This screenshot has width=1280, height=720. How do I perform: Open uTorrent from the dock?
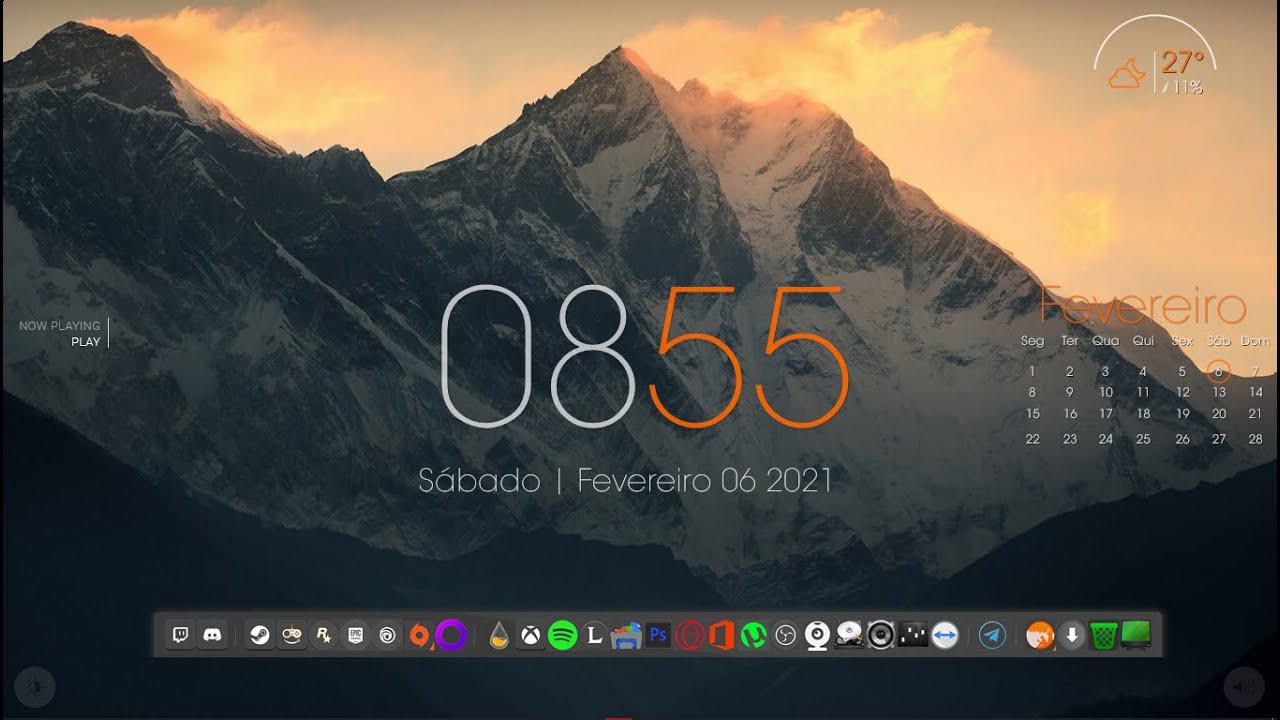[x=753, y=635]
